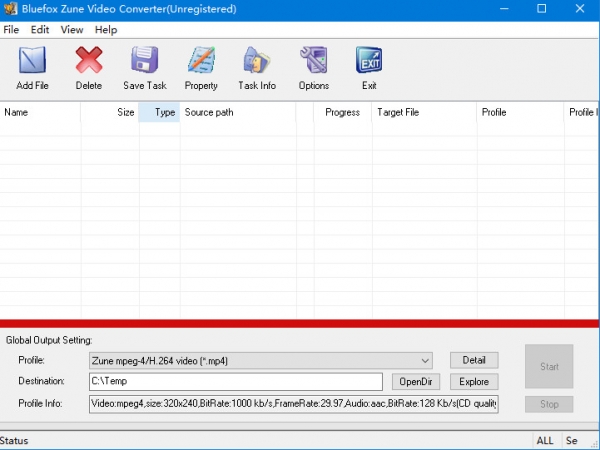Click the Source path column header

[238, 112]
